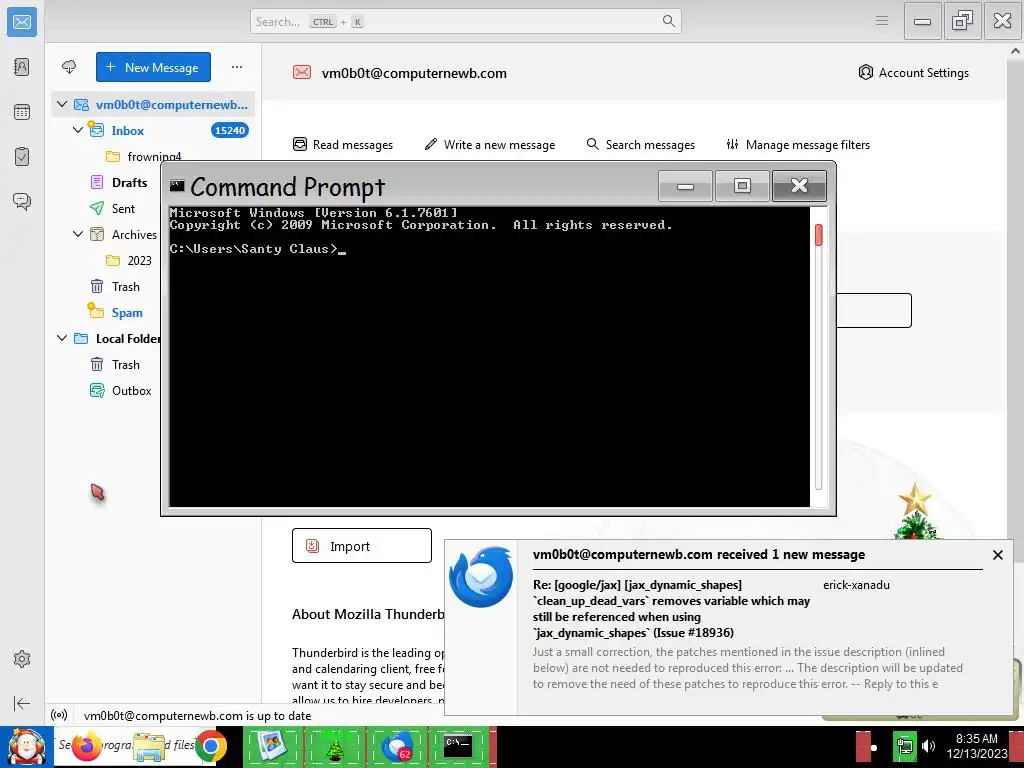Open the Tasks space
The image size is (1024, 768).
22,157
